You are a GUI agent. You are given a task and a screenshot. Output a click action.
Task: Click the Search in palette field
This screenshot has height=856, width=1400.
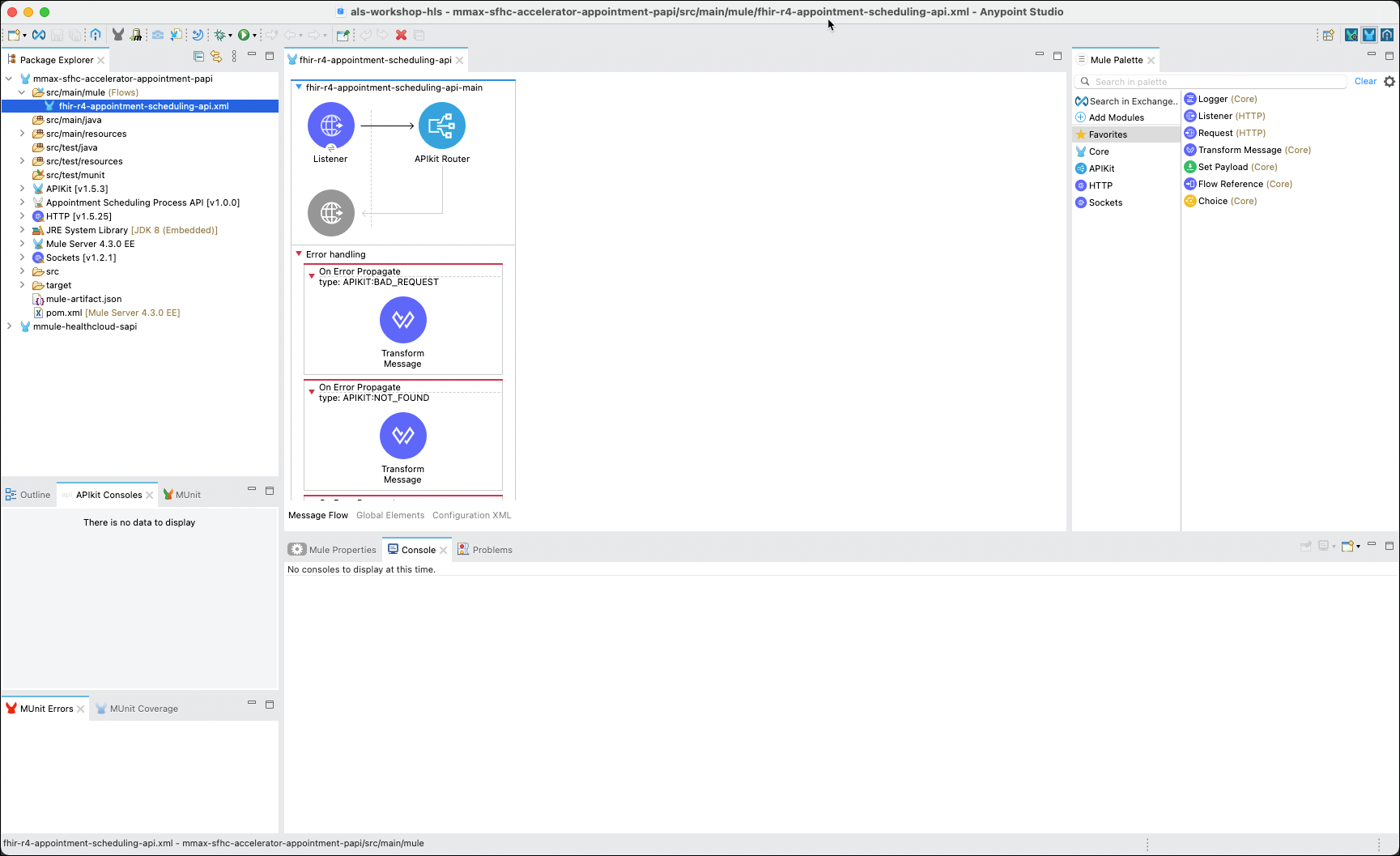(1211, 82)
